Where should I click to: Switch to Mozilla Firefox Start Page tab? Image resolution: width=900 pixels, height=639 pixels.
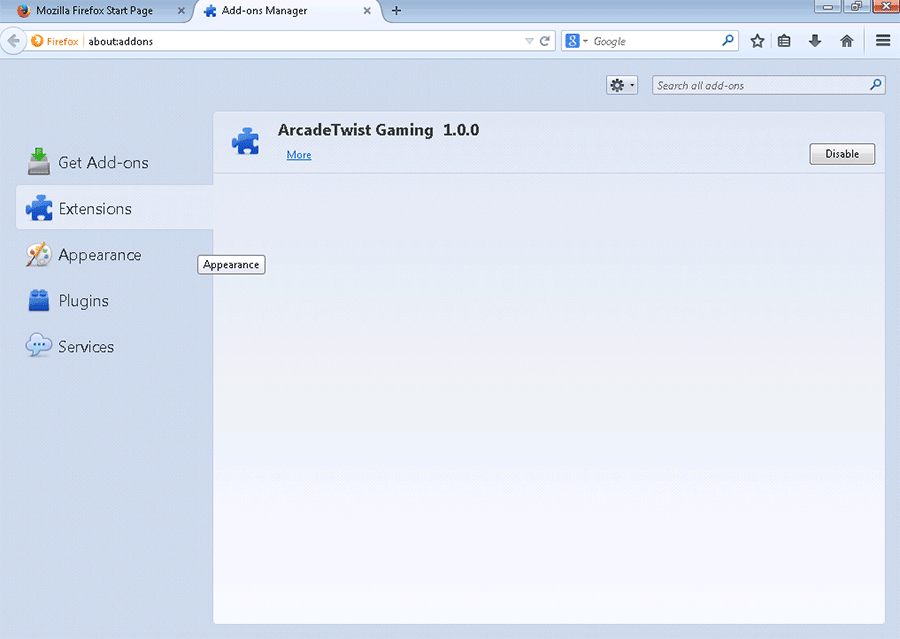coord(95,11)
